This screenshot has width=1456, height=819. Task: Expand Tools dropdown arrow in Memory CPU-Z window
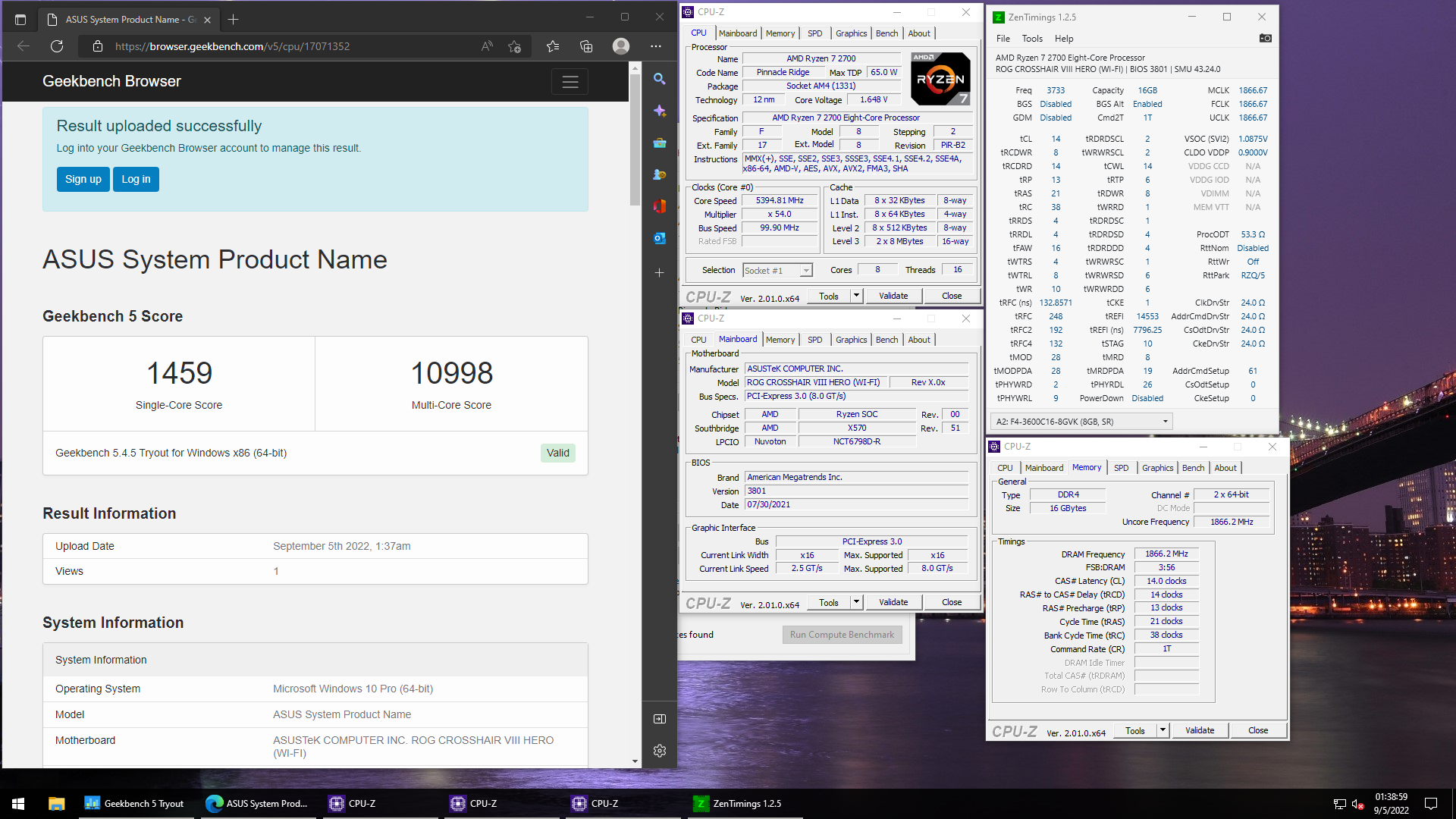pyautogui.click(x=1163, y=730)
